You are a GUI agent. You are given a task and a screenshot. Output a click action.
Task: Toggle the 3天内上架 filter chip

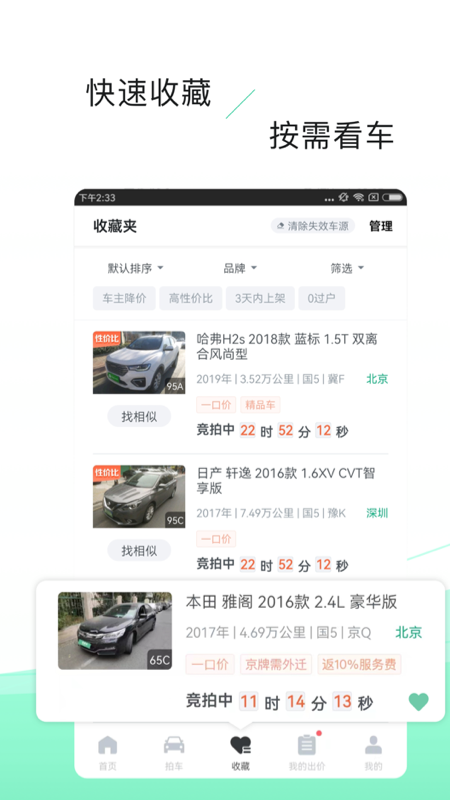tap(260, 298)
